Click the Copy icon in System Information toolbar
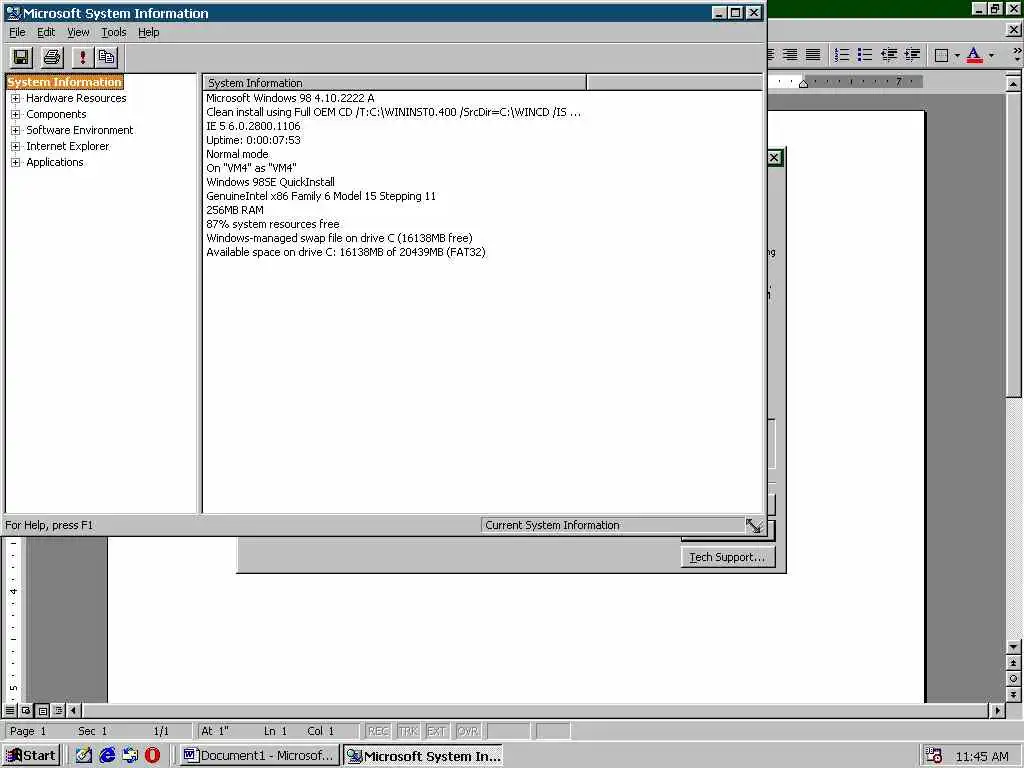 (106, 57)
